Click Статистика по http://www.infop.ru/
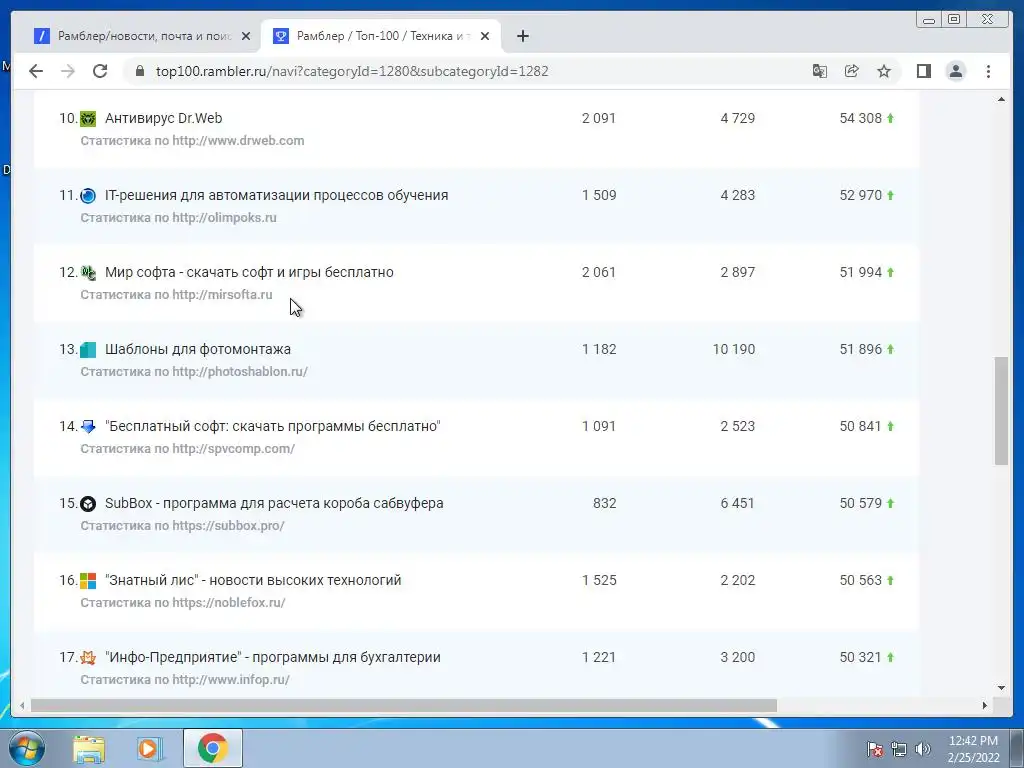1024x768 pixels. [x=185, y=680]
